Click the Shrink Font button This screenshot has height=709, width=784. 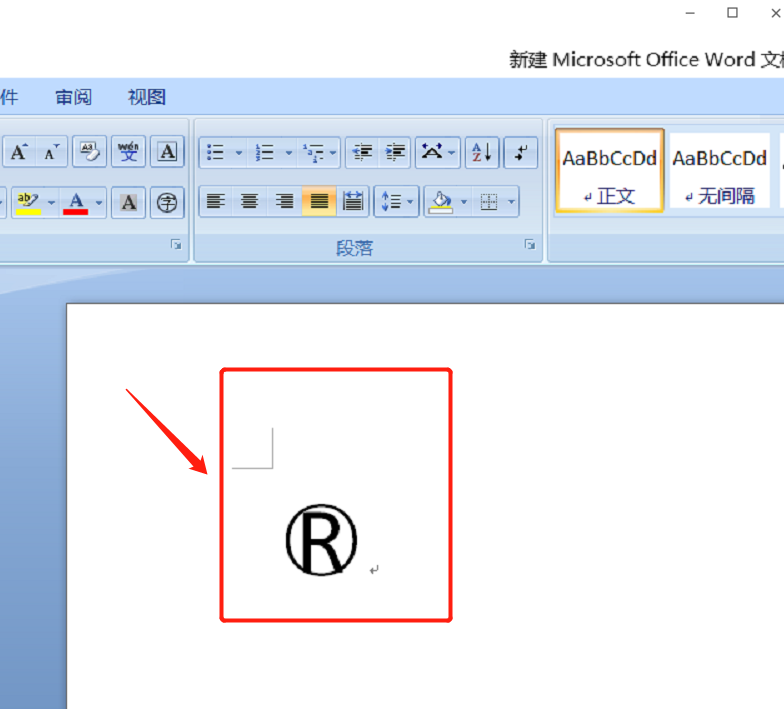(x=52, y=153)
